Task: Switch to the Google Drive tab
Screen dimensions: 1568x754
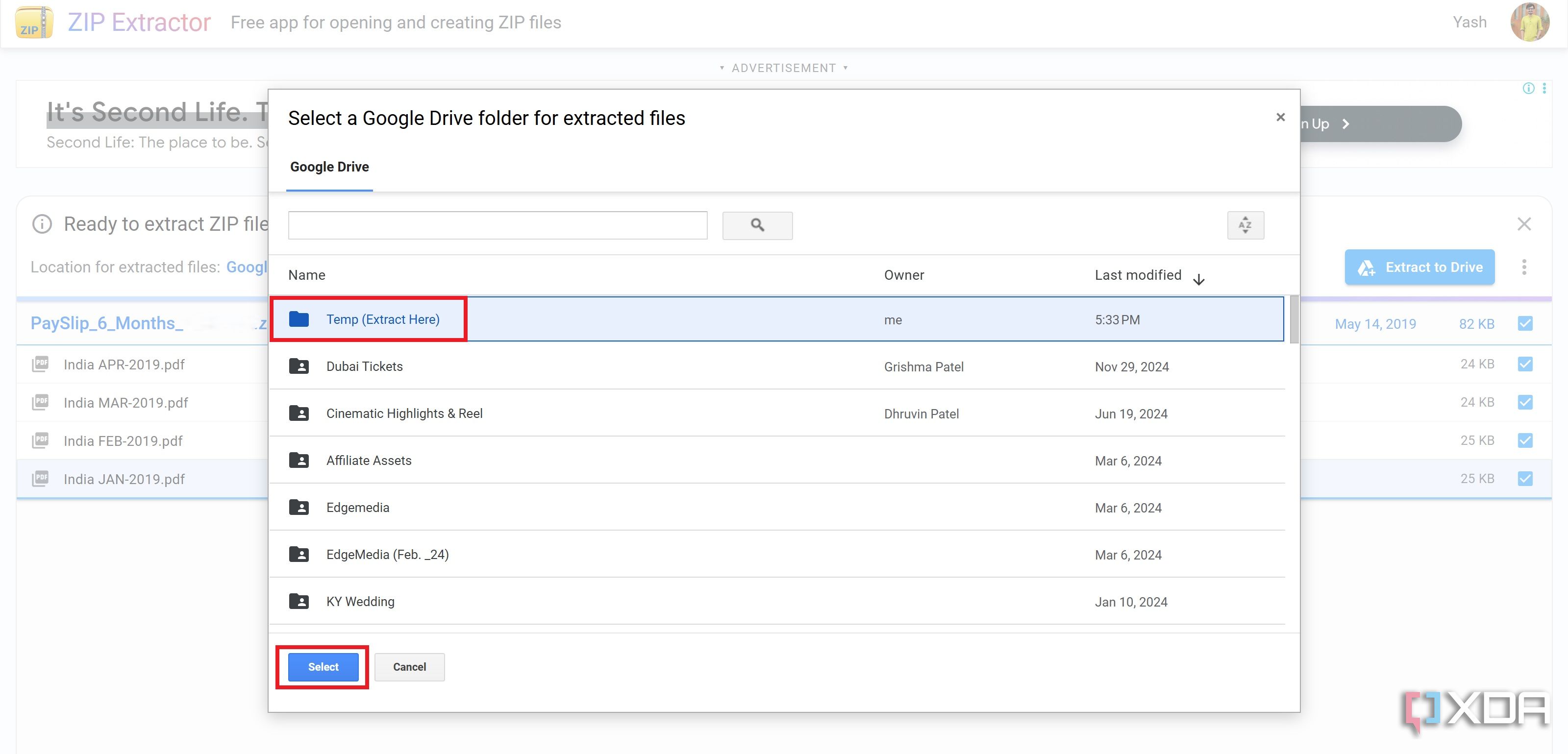Action: pos(329,167)
